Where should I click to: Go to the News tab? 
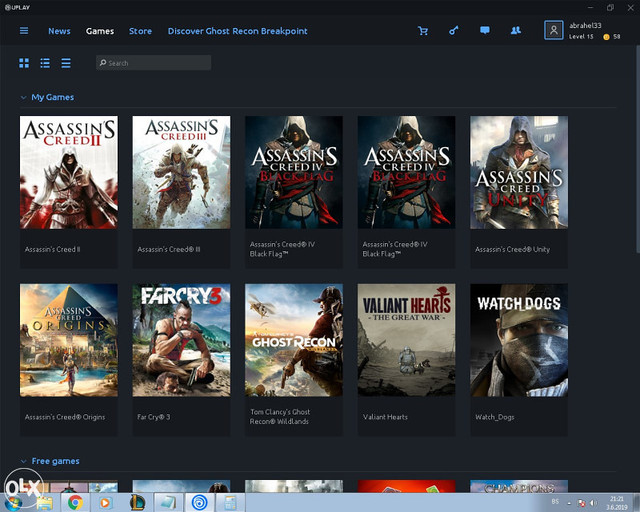[x=59, y=31]
